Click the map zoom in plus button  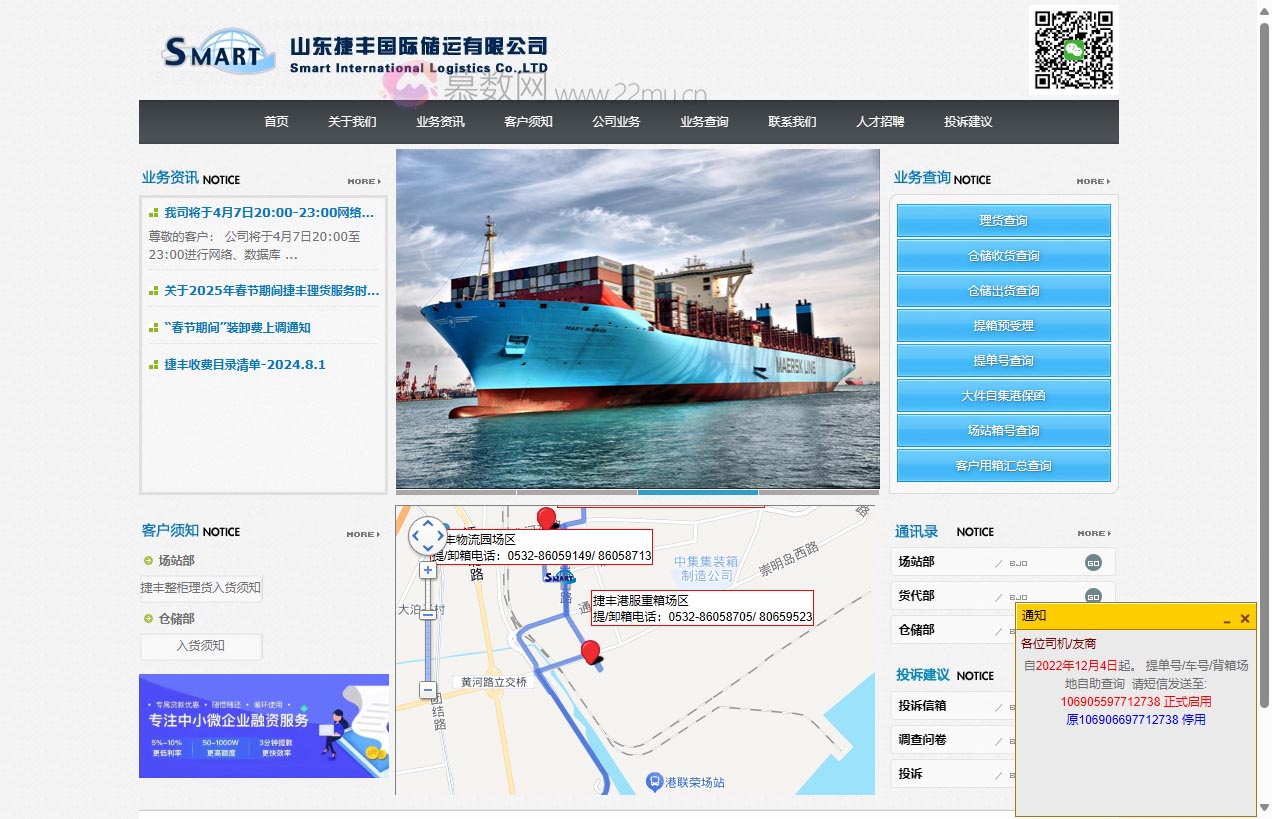pos(428,570)
